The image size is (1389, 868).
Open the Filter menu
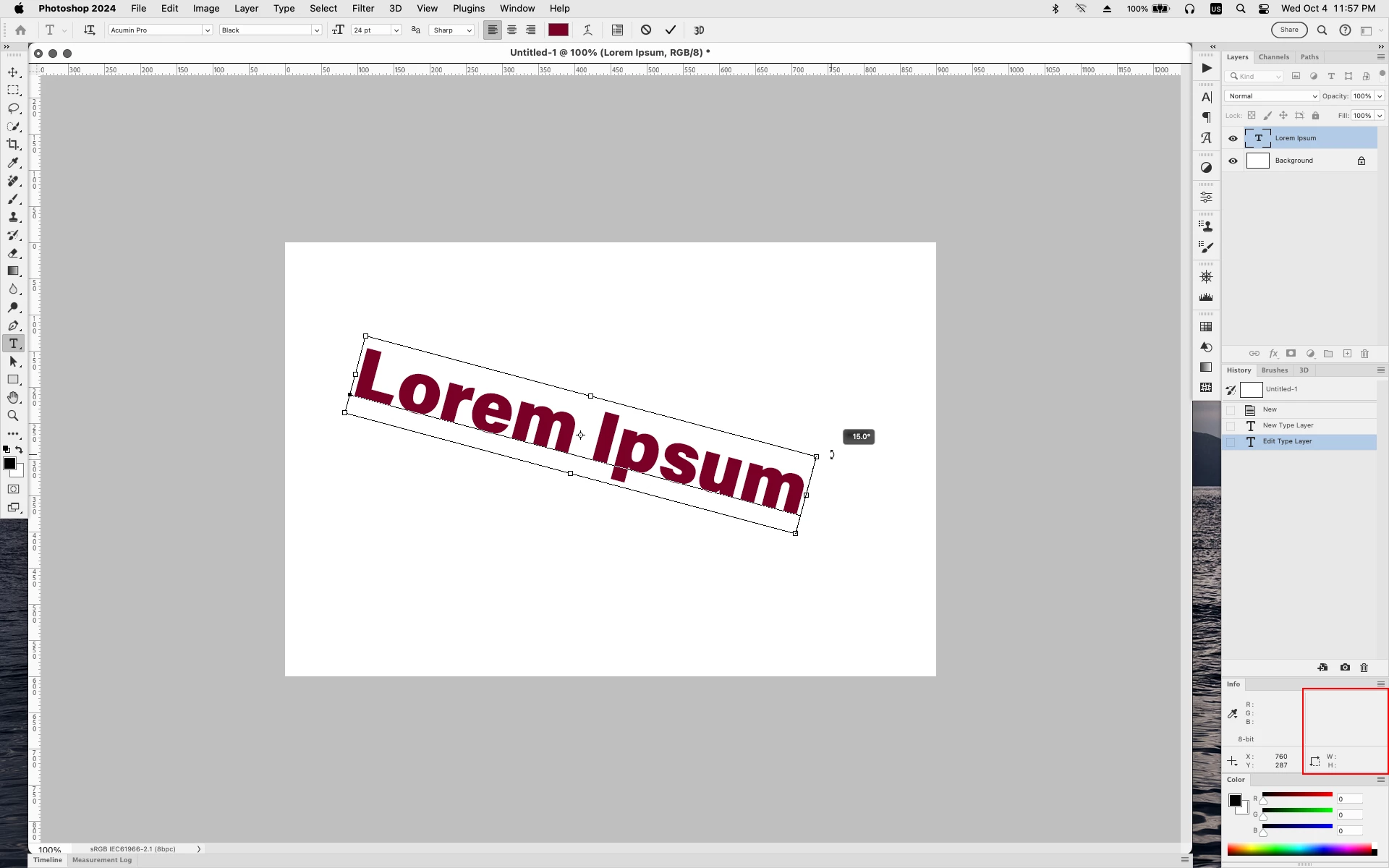362,9
